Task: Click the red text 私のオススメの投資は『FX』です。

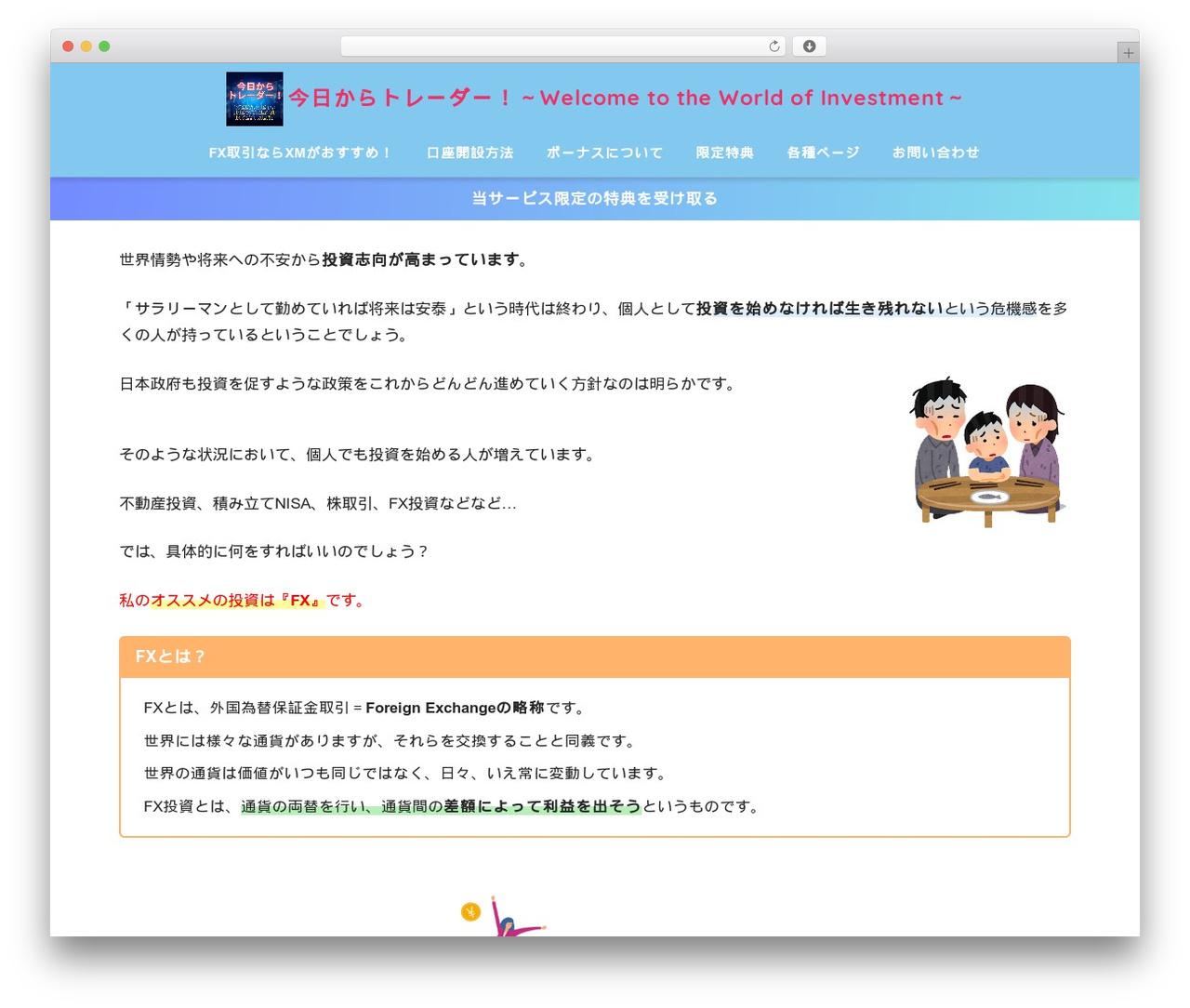Action: coord(244,601)
